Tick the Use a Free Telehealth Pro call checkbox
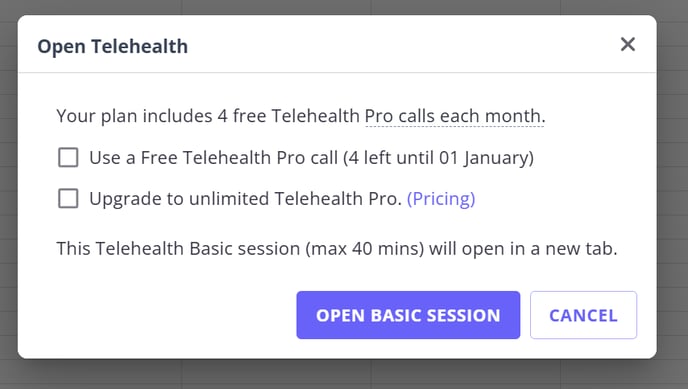Screen dimensions: 688x389 (68, 157)
